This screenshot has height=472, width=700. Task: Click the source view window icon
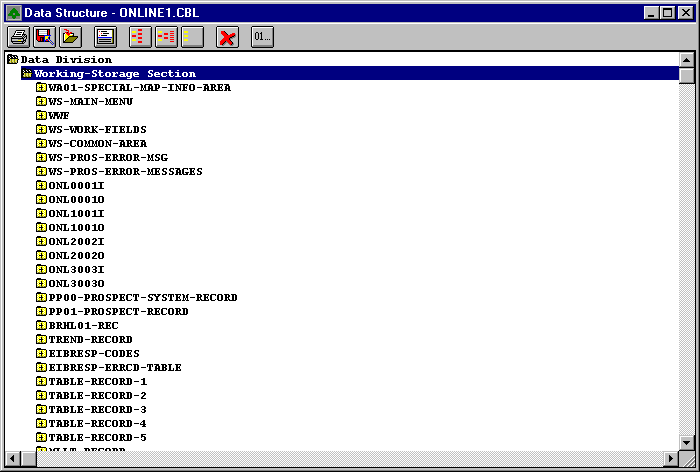pyautogui.click(x=105, y=37)
